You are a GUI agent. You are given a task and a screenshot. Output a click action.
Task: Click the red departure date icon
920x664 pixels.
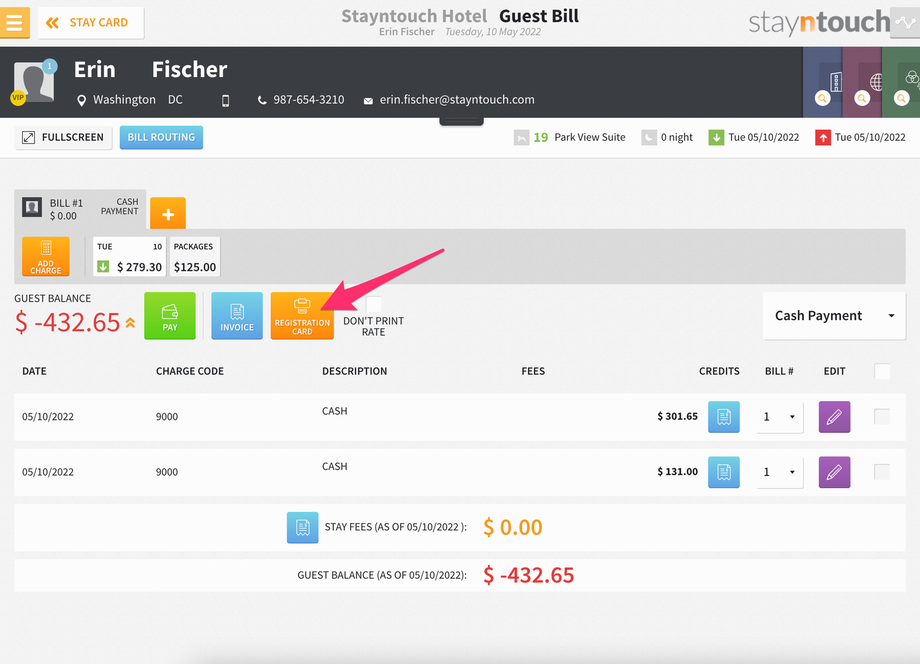click(823, 138)
